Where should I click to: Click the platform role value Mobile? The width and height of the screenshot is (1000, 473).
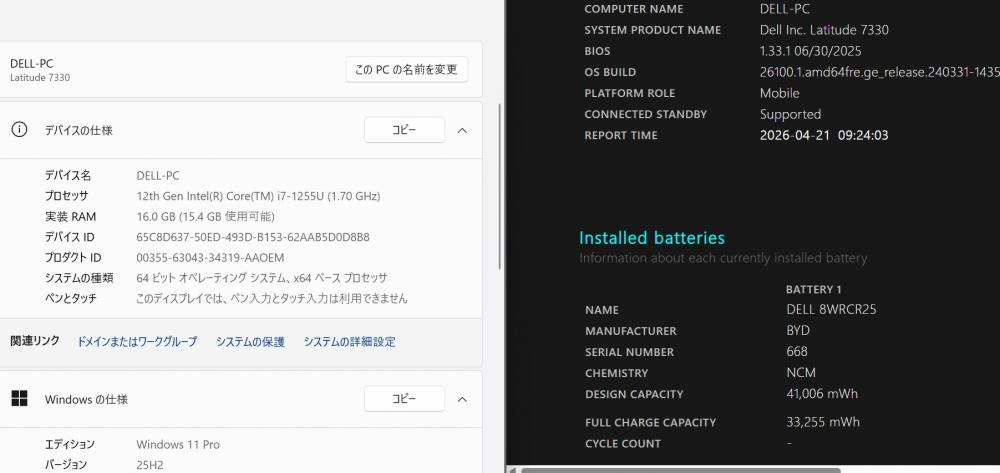(779, 93)
